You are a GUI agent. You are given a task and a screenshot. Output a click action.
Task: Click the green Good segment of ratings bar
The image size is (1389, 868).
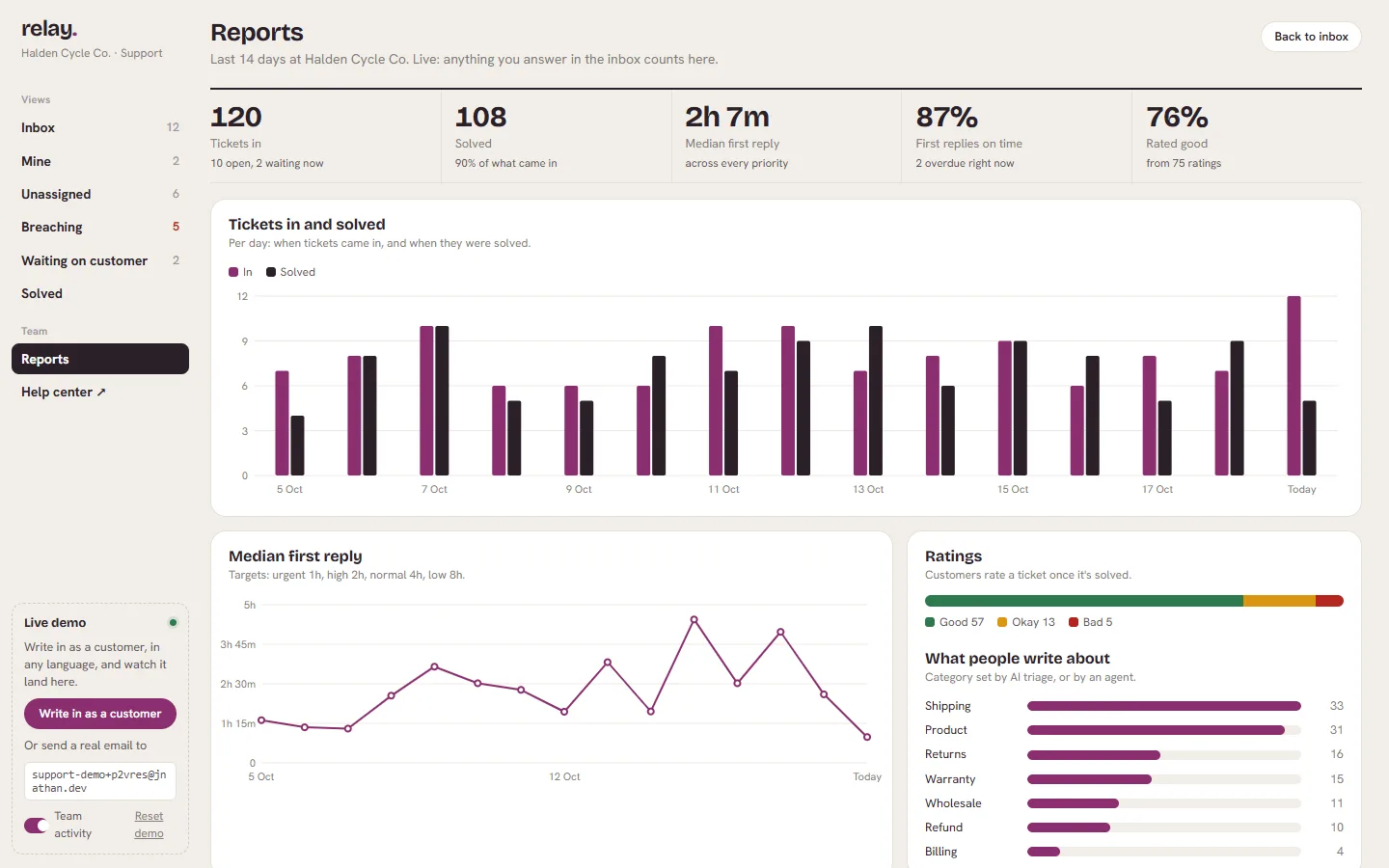[x=1084, y=601]
